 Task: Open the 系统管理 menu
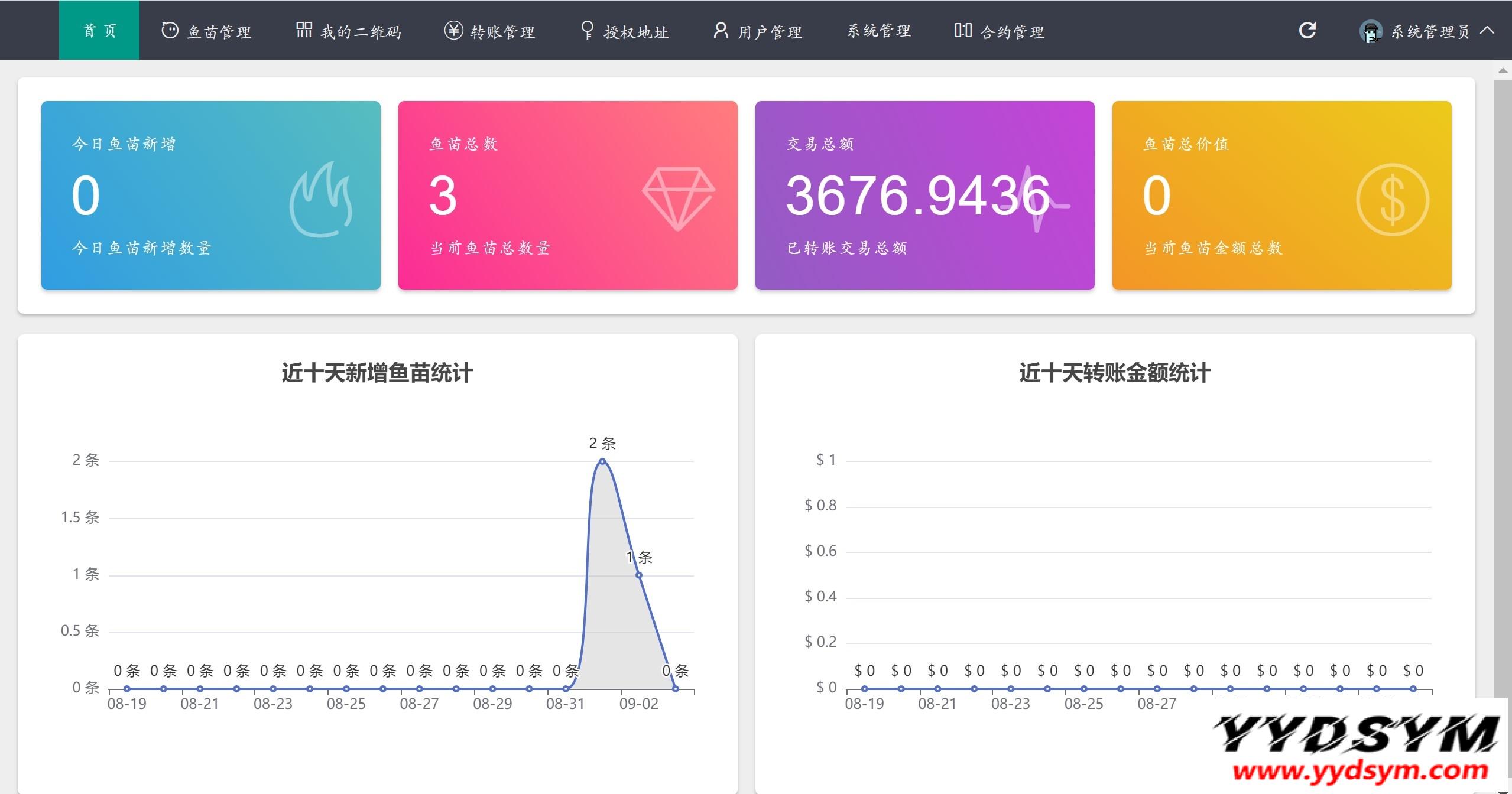[x=879, y=31]
